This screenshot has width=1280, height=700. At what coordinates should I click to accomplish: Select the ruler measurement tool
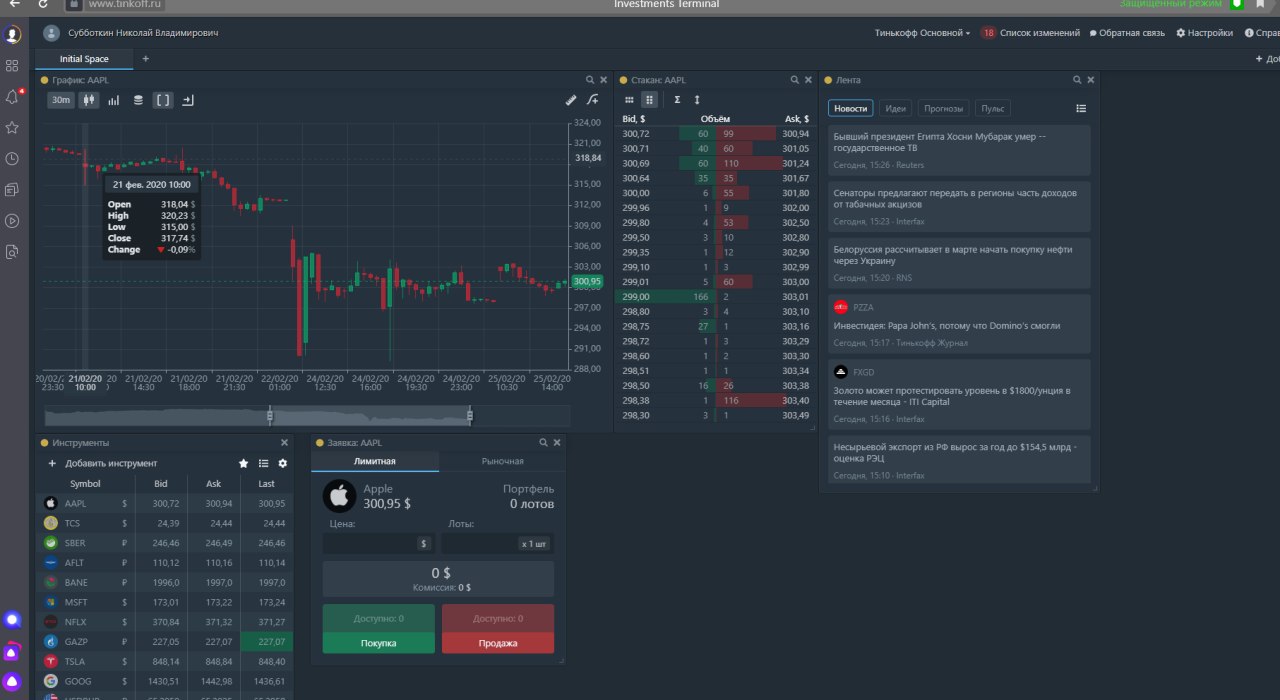(x=571, y=100)
